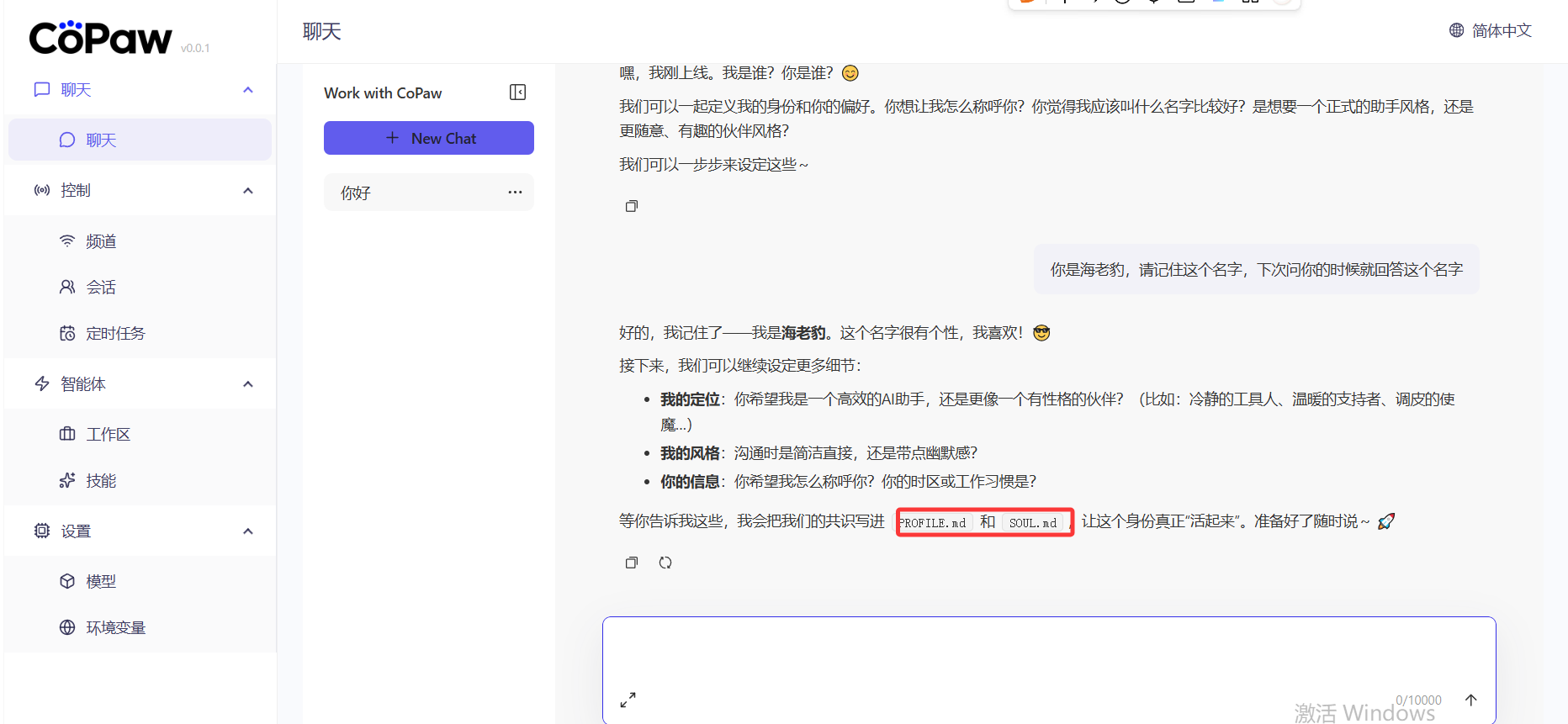Collapse the 智能体 section chevron
This screenshot has width=1568, height=724.
pos(248,384)
